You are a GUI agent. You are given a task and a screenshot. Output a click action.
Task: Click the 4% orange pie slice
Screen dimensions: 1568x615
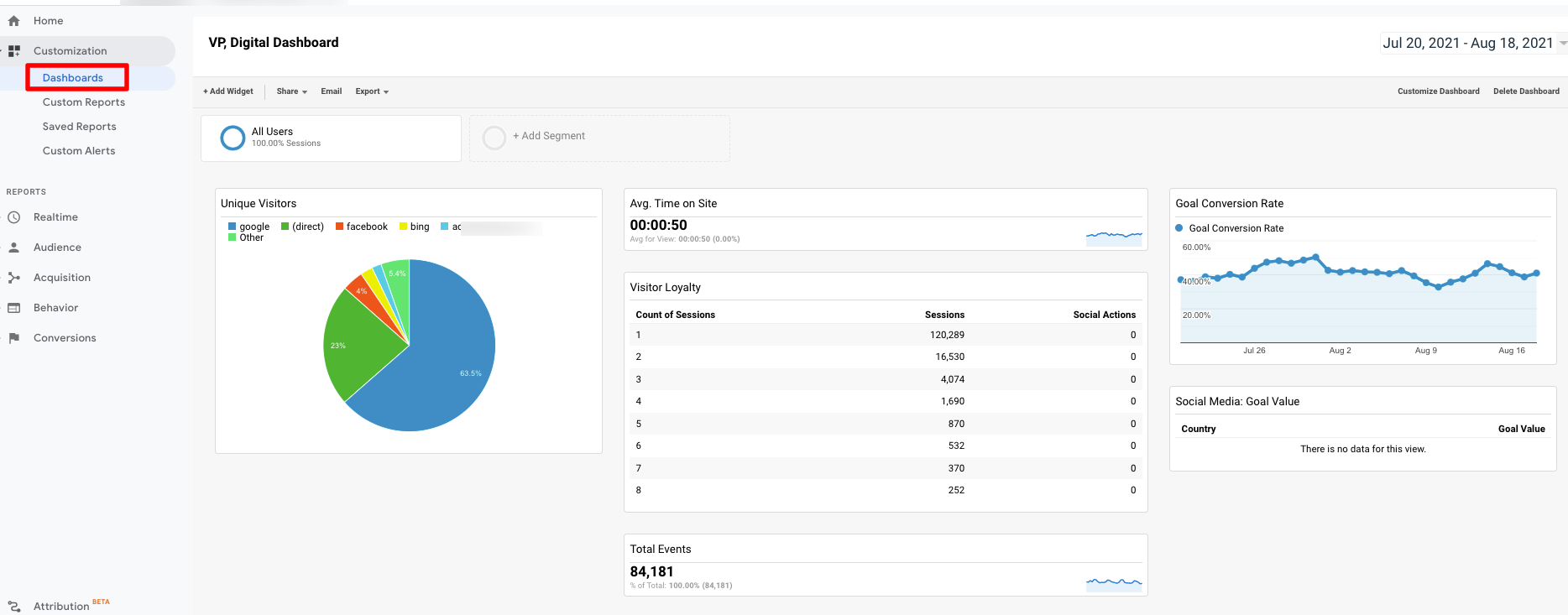366,300
